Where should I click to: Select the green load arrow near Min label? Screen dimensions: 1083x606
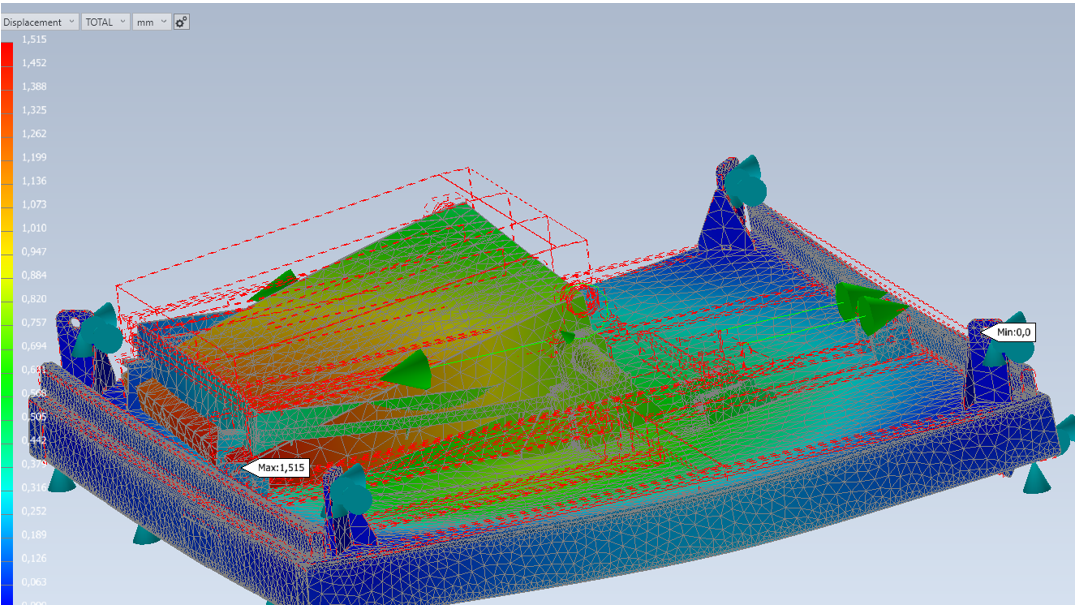870,307
